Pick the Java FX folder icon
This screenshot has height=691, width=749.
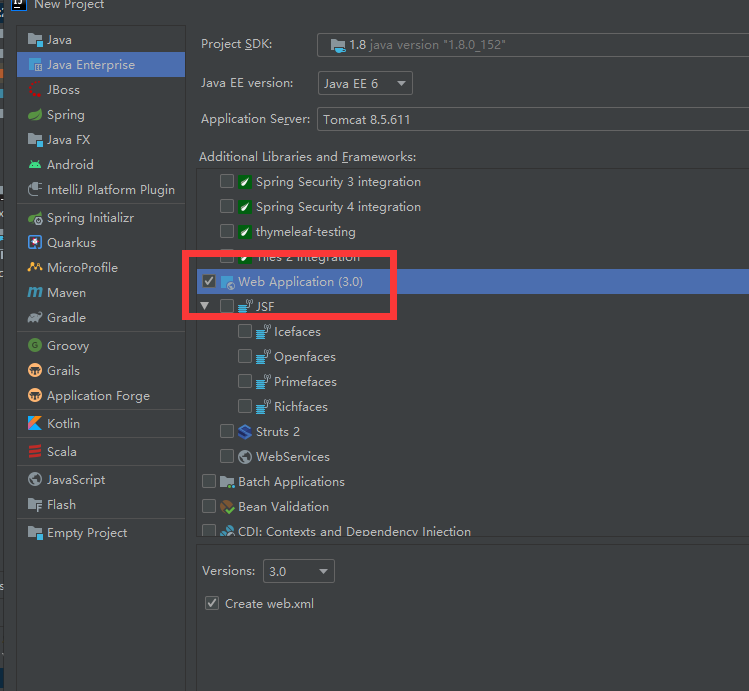(35, 139)
